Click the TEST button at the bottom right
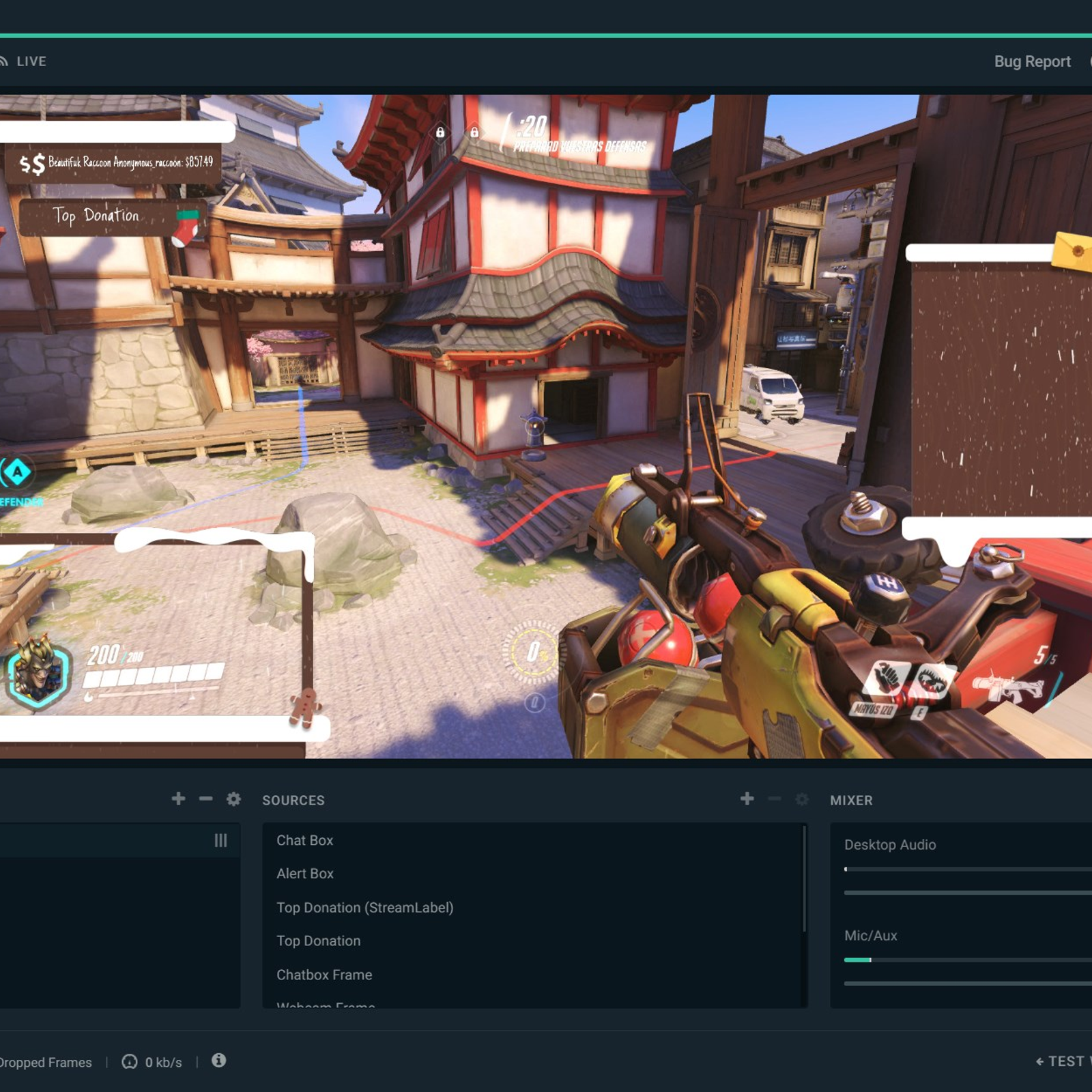 point(1065,1061)
